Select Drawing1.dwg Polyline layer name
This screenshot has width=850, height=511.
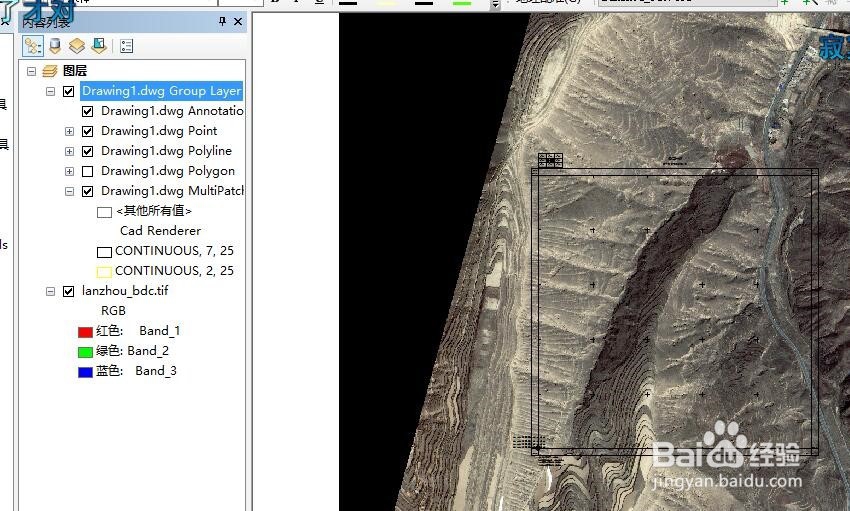point(166,151)
